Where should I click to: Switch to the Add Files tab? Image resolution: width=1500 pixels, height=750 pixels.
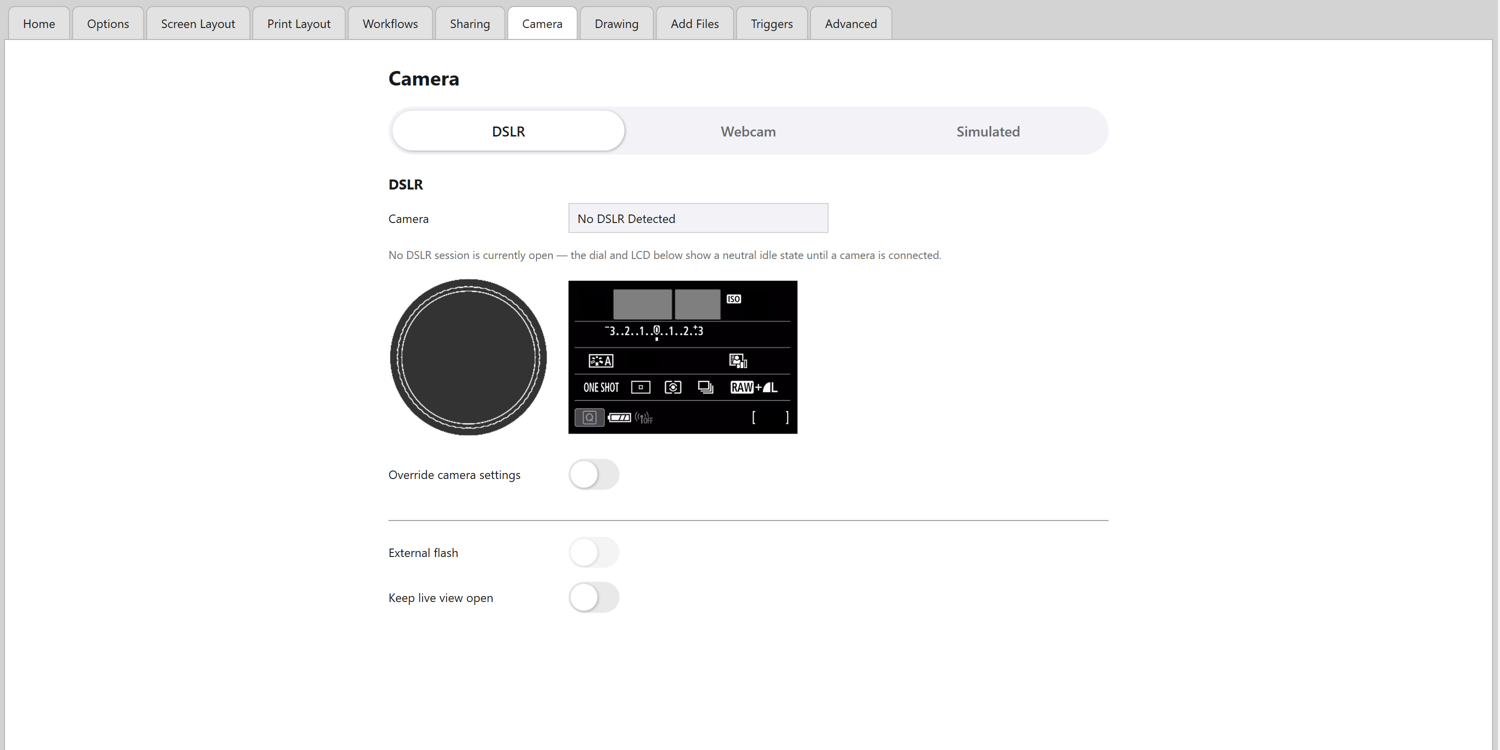[695, 23]
